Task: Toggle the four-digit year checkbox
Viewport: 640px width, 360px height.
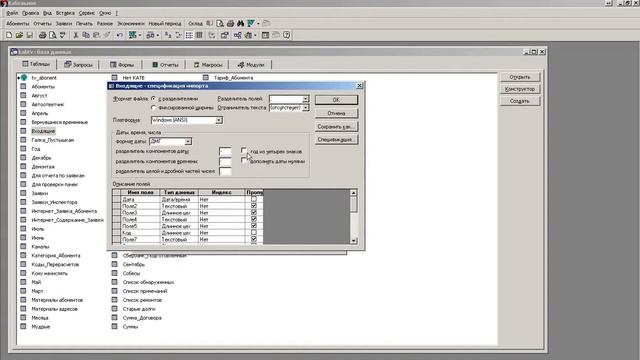Action: click(244, 151)
